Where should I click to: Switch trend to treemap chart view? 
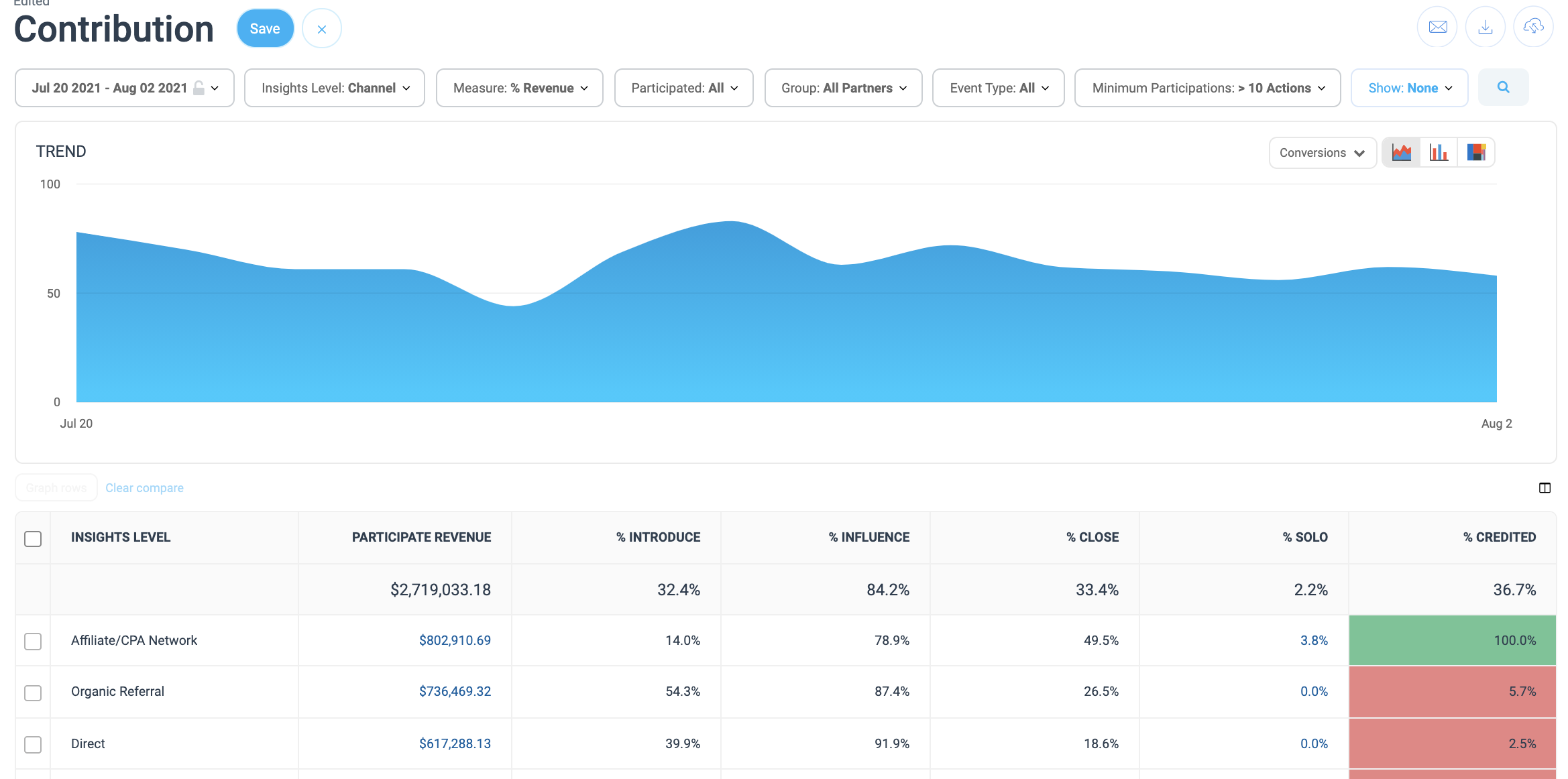point(1475,153)
